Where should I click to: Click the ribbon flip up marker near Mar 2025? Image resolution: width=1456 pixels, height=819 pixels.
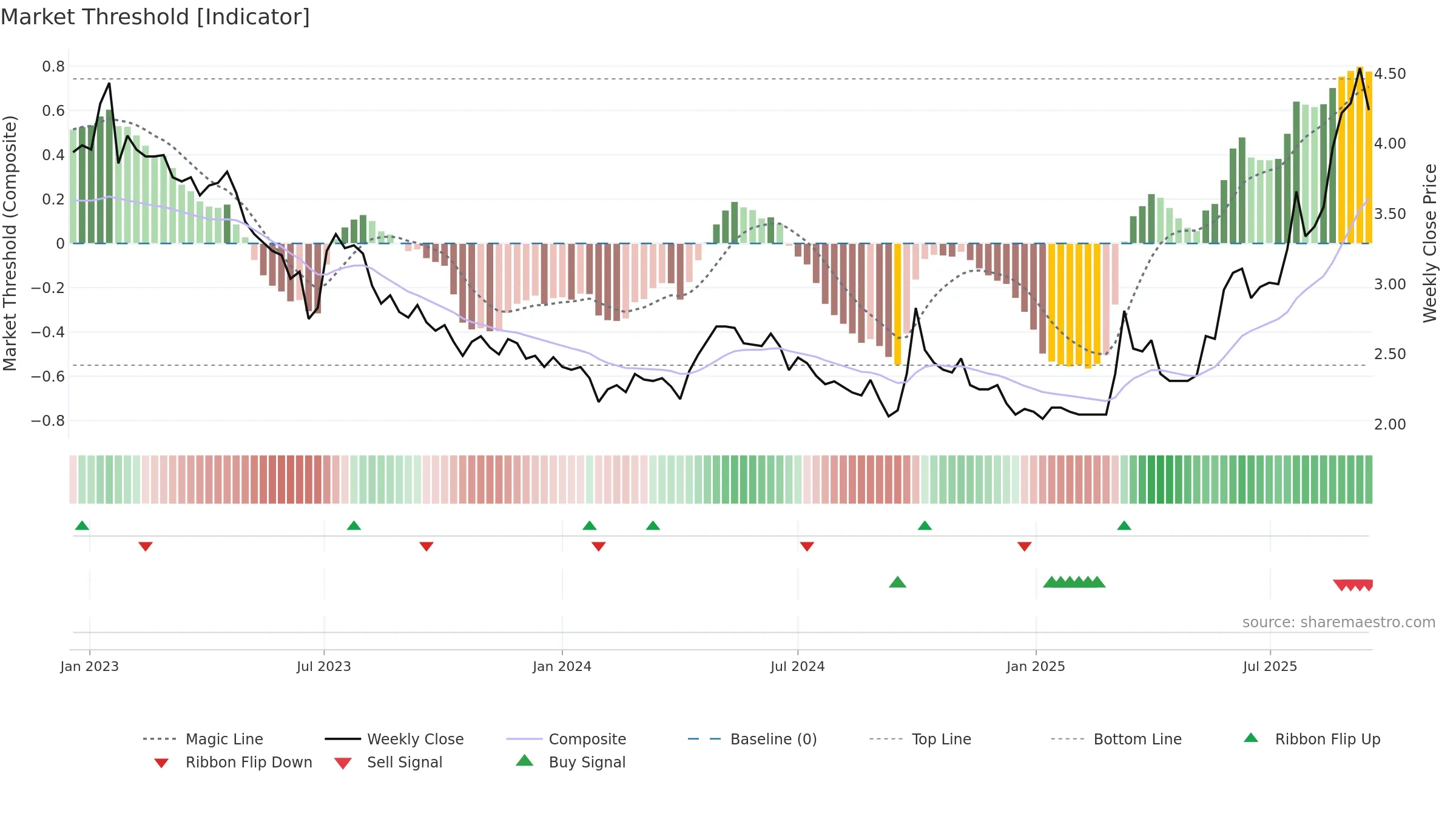point(1124,525)
